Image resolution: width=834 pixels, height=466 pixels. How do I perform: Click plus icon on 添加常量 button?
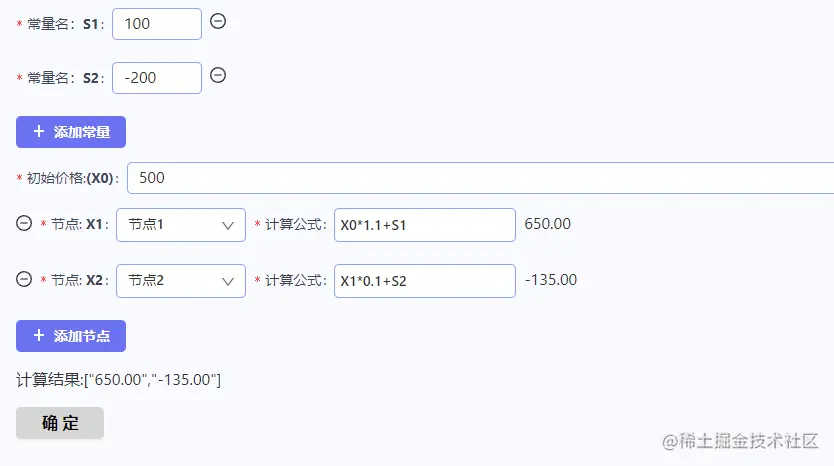pos(39,132)
